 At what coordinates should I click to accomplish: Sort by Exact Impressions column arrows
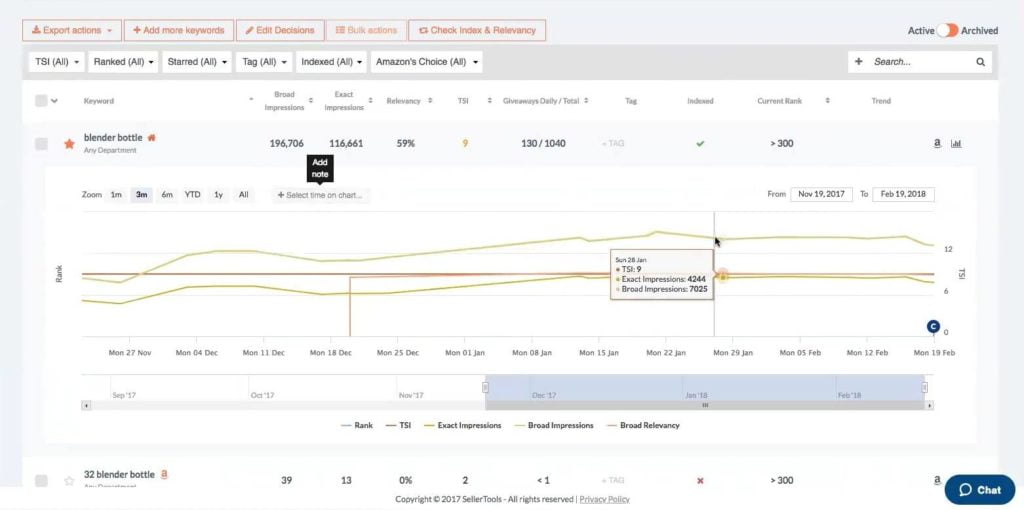pyautogui.click(x=370, y=101)
